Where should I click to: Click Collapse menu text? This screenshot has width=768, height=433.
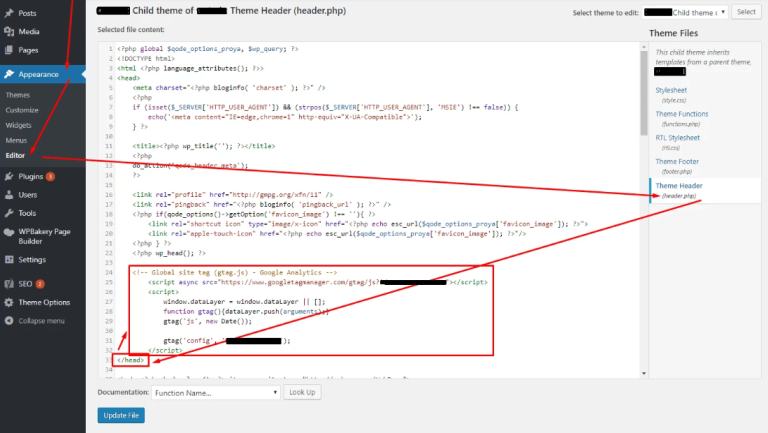[42, 321]
